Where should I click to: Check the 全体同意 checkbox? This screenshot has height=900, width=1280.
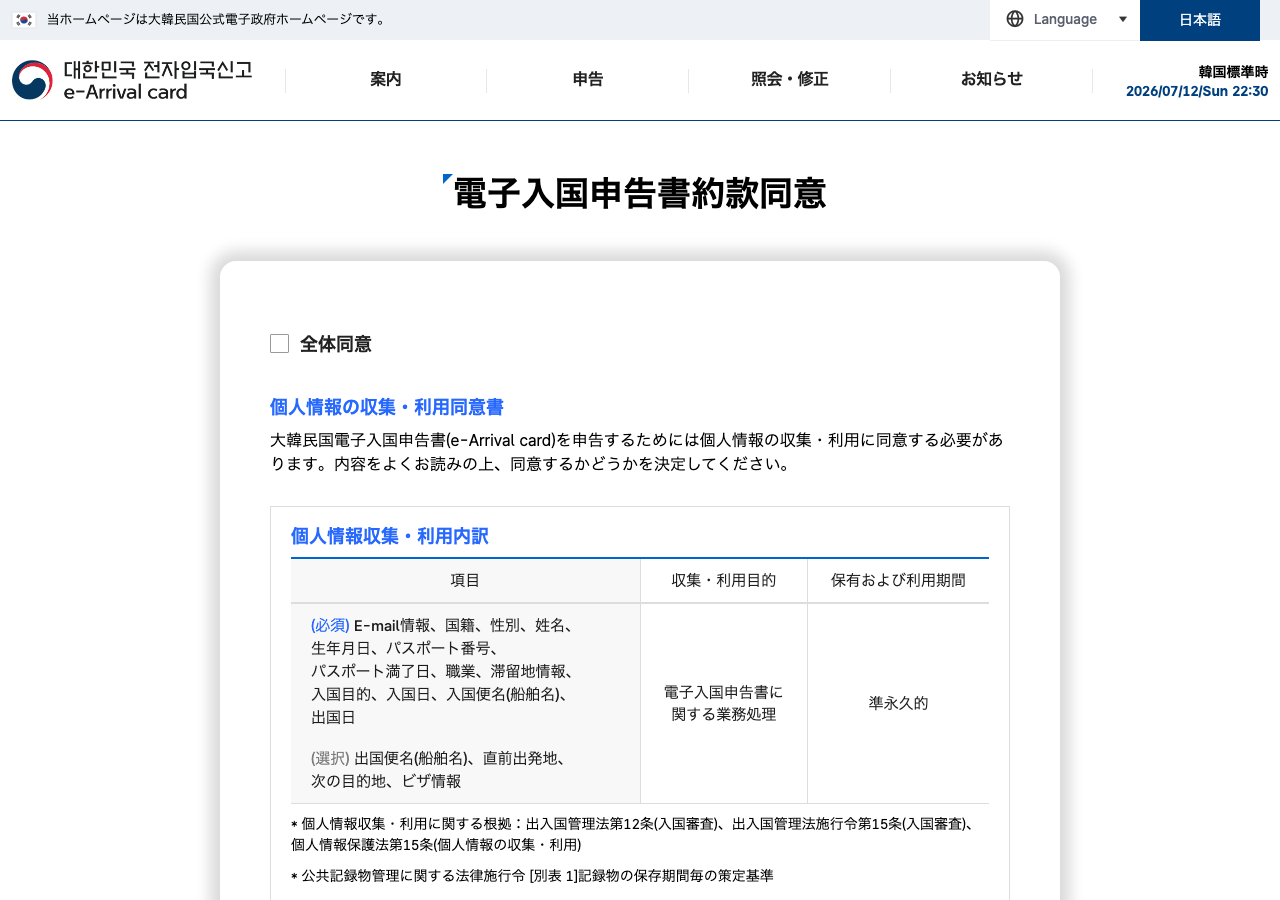click(279, 344)
